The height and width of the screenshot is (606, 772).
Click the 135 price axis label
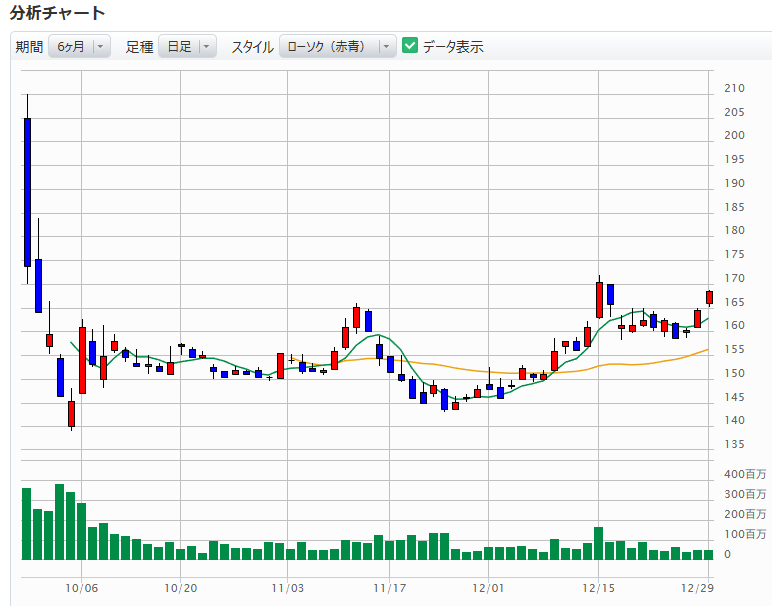(733, 444)
